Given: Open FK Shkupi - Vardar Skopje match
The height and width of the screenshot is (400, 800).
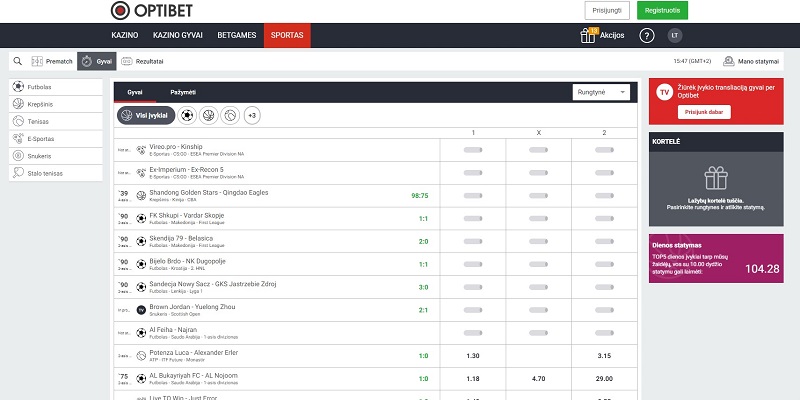Looking at the screenshot, I should (x=187, y=215).
